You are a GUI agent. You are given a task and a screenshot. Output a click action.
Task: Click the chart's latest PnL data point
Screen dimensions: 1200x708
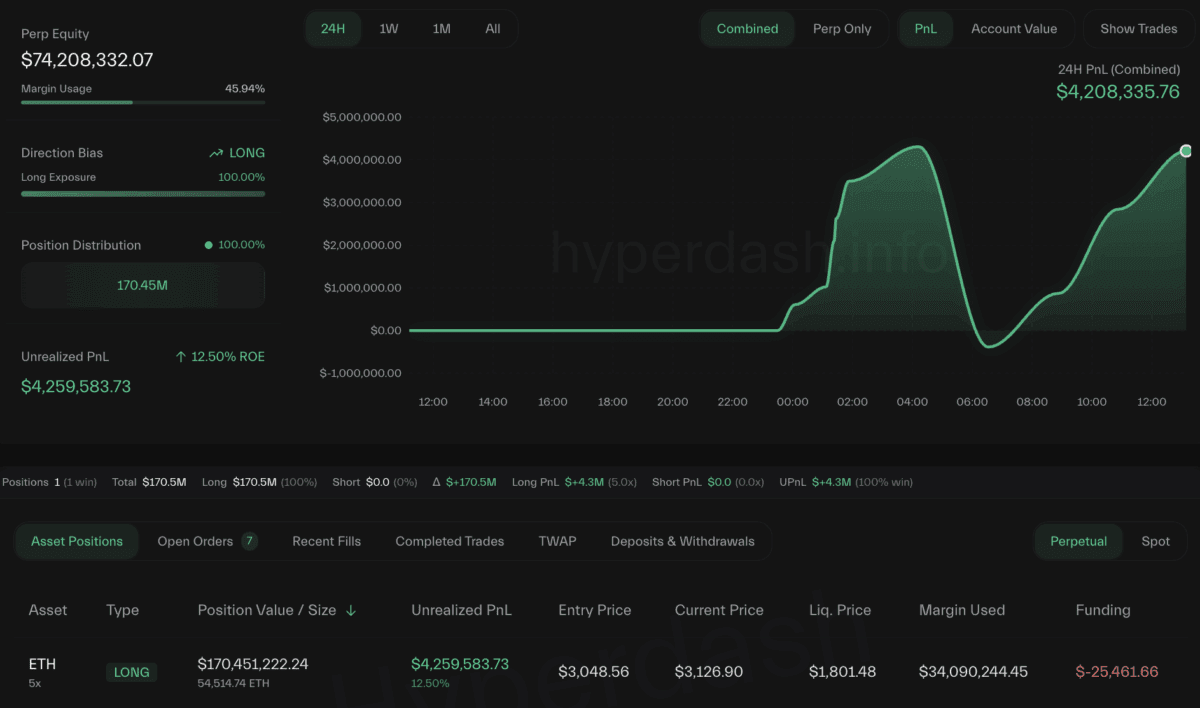click(x=1186, y=151)
